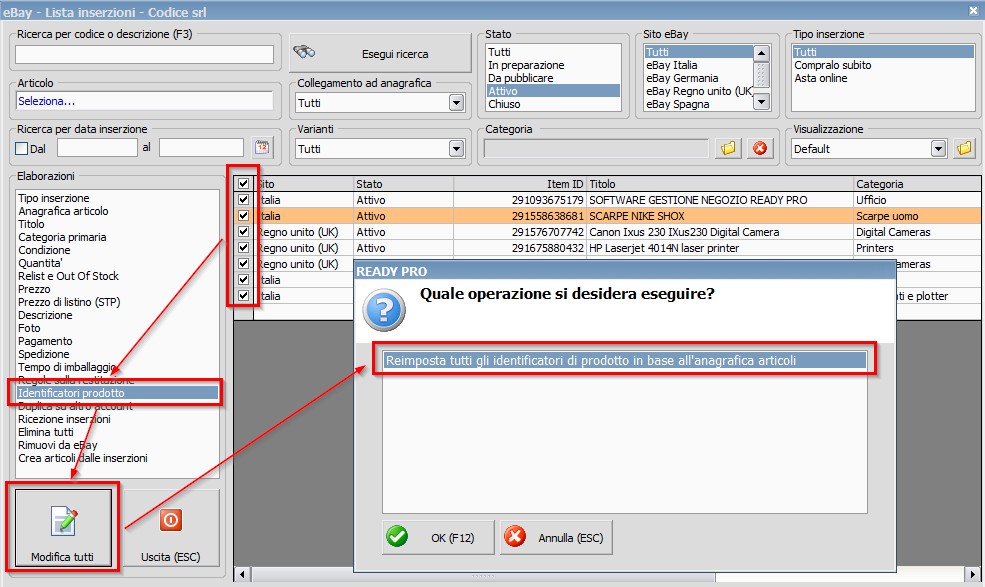This screenshot has height=587, width=985.
Task: Select In preparazione in Stato list
Action: (553, 65)
